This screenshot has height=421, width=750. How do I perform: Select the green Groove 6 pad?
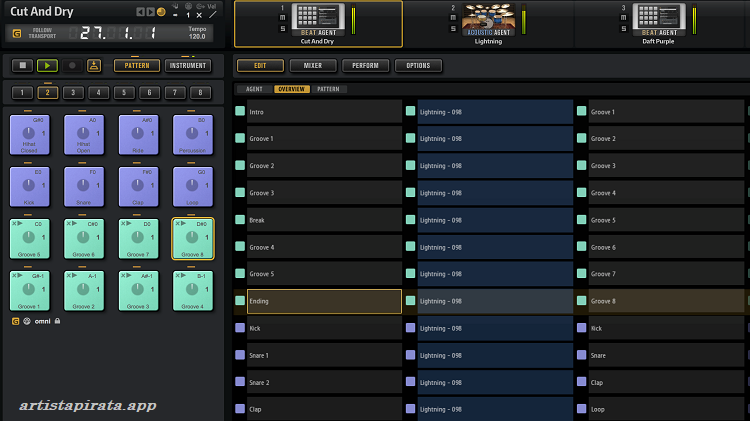pos(84,239)
